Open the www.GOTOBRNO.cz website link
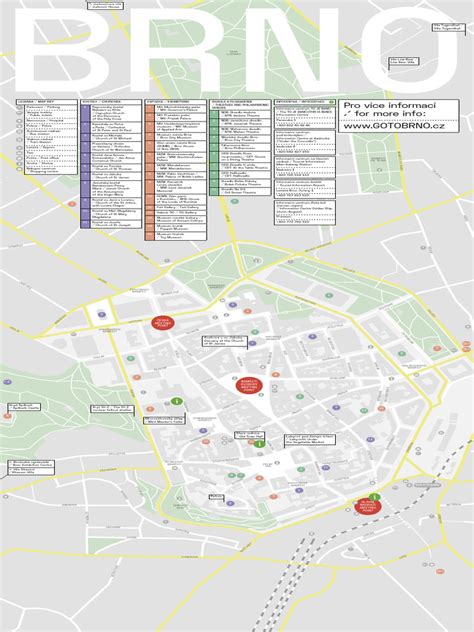This screenshot has width=474, height=632. pyautogui.click(x=394, y=126)
